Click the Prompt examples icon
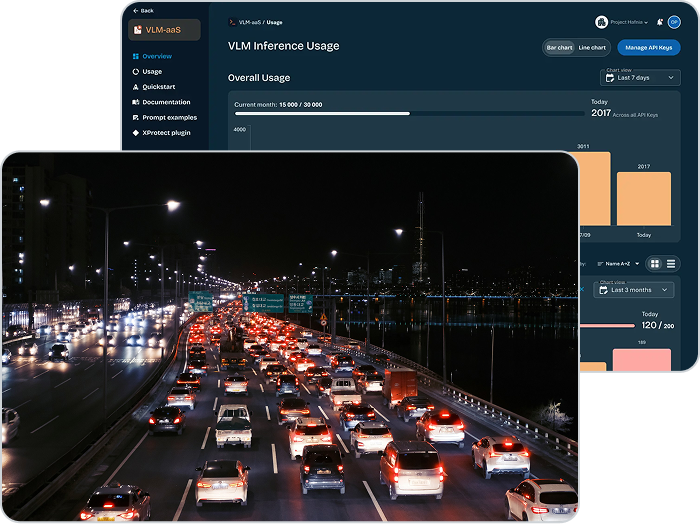This screenshot has width=700, height=524. tap(136, 117)
